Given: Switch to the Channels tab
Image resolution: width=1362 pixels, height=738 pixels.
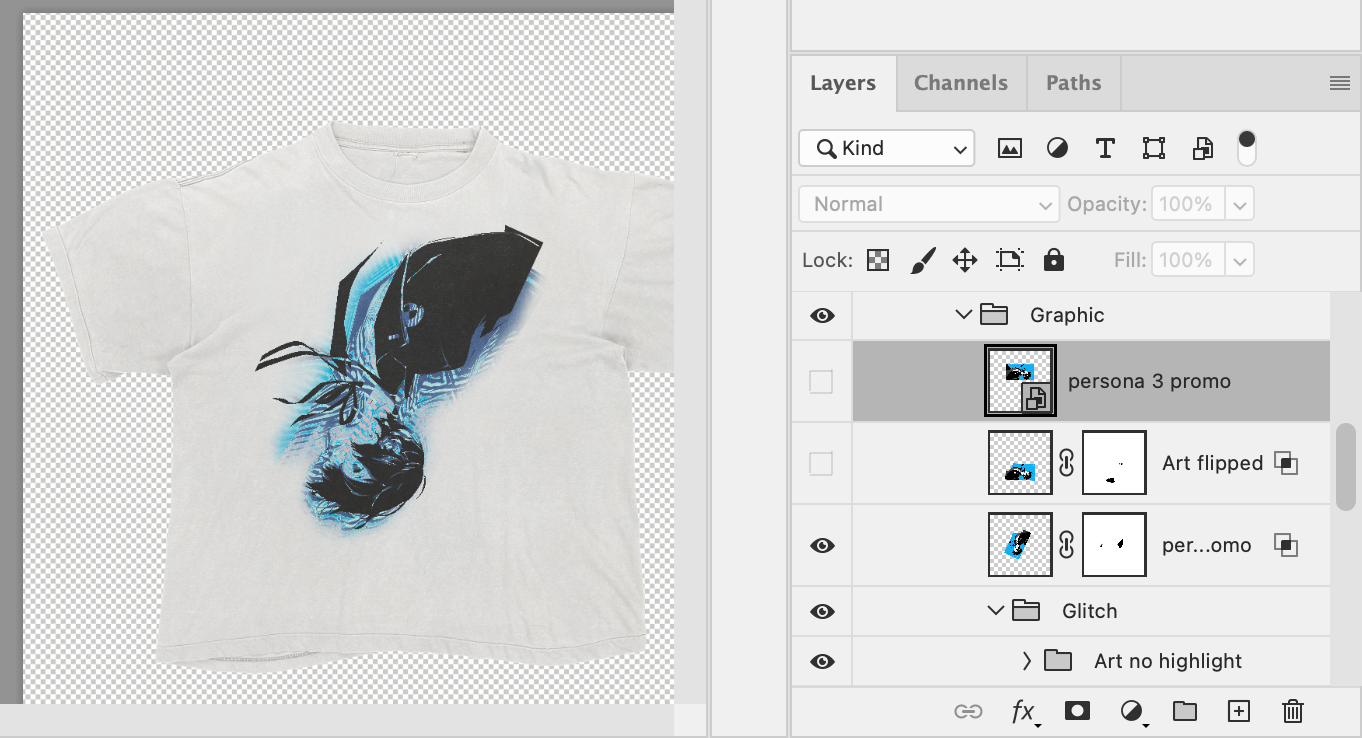Looking at the screenshot, I should click(x=961, y=83).
